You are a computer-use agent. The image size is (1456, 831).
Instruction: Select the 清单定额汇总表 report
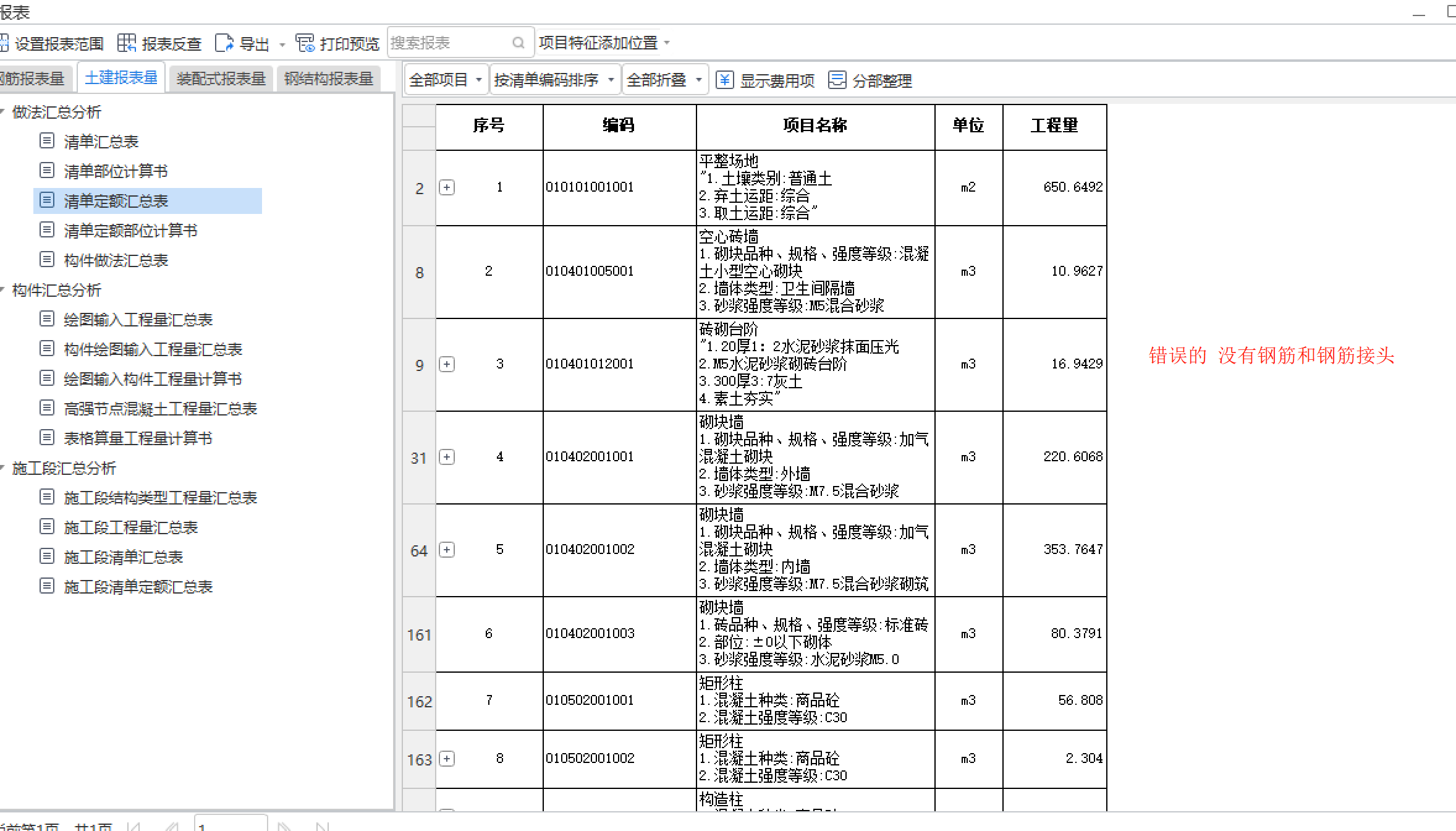click(148, 201)
